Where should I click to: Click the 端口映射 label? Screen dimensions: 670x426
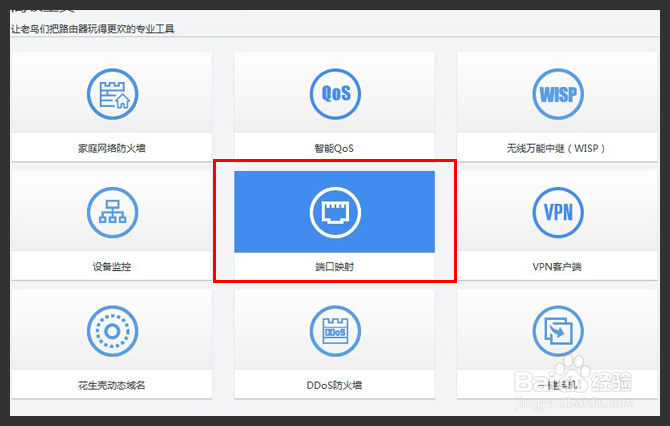[x=335, y=267]
